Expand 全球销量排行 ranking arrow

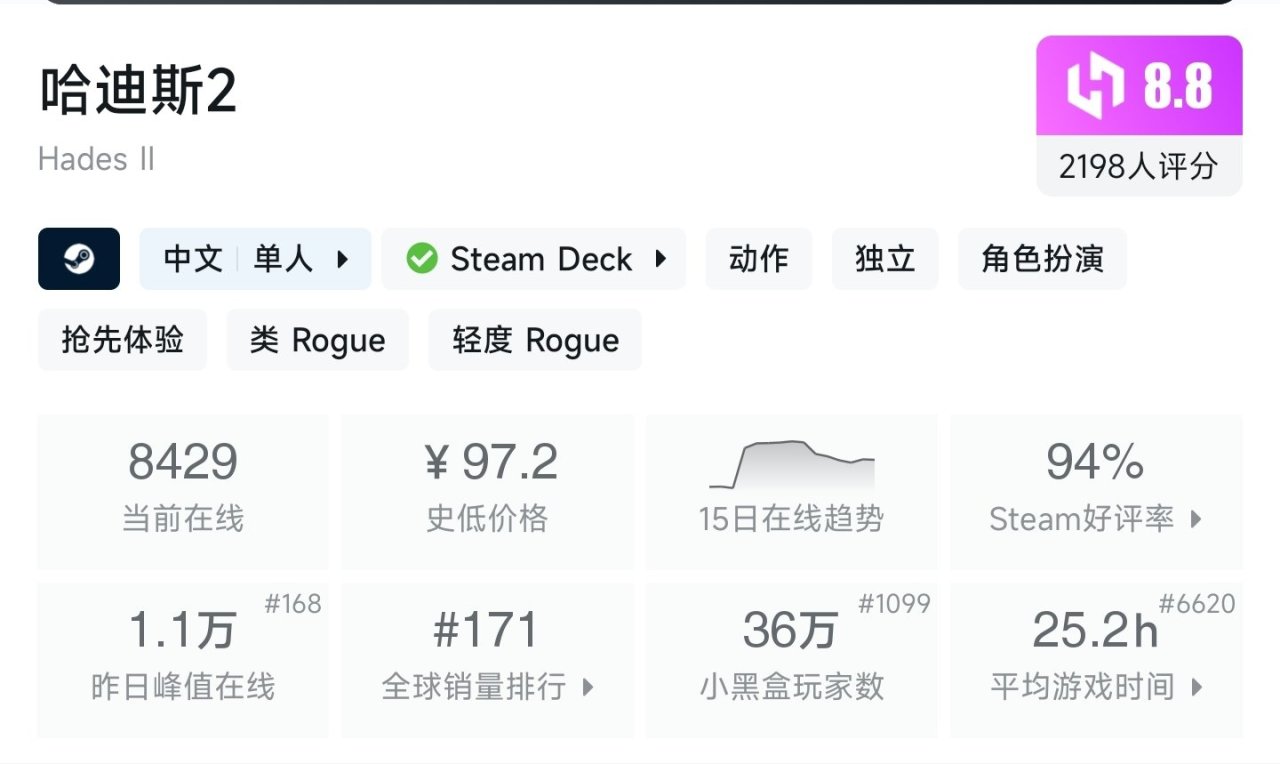click(x=588, y=687)
